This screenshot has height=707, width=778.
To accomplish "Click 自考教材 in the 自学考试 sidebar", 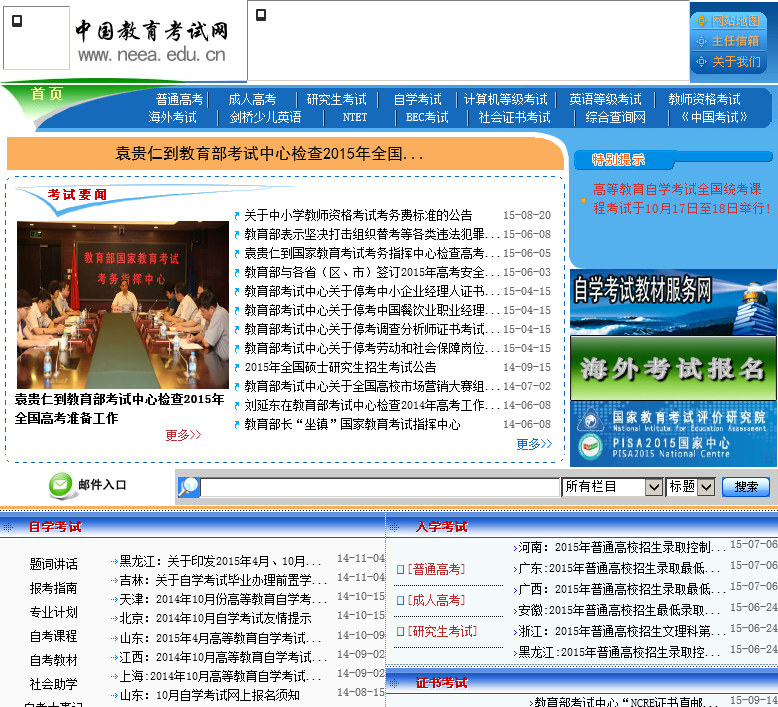I will coord(54,661).
